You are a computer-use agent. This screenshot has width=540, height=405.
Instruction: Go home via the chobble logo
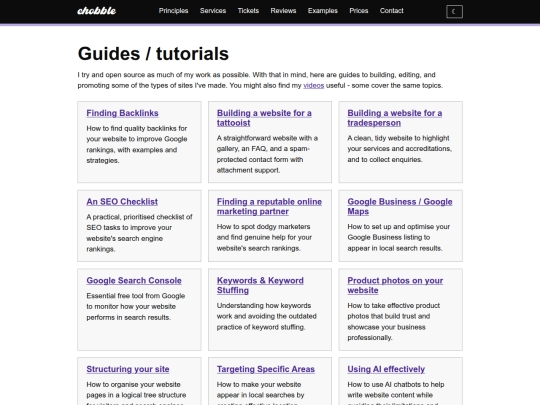coord(97,11)
